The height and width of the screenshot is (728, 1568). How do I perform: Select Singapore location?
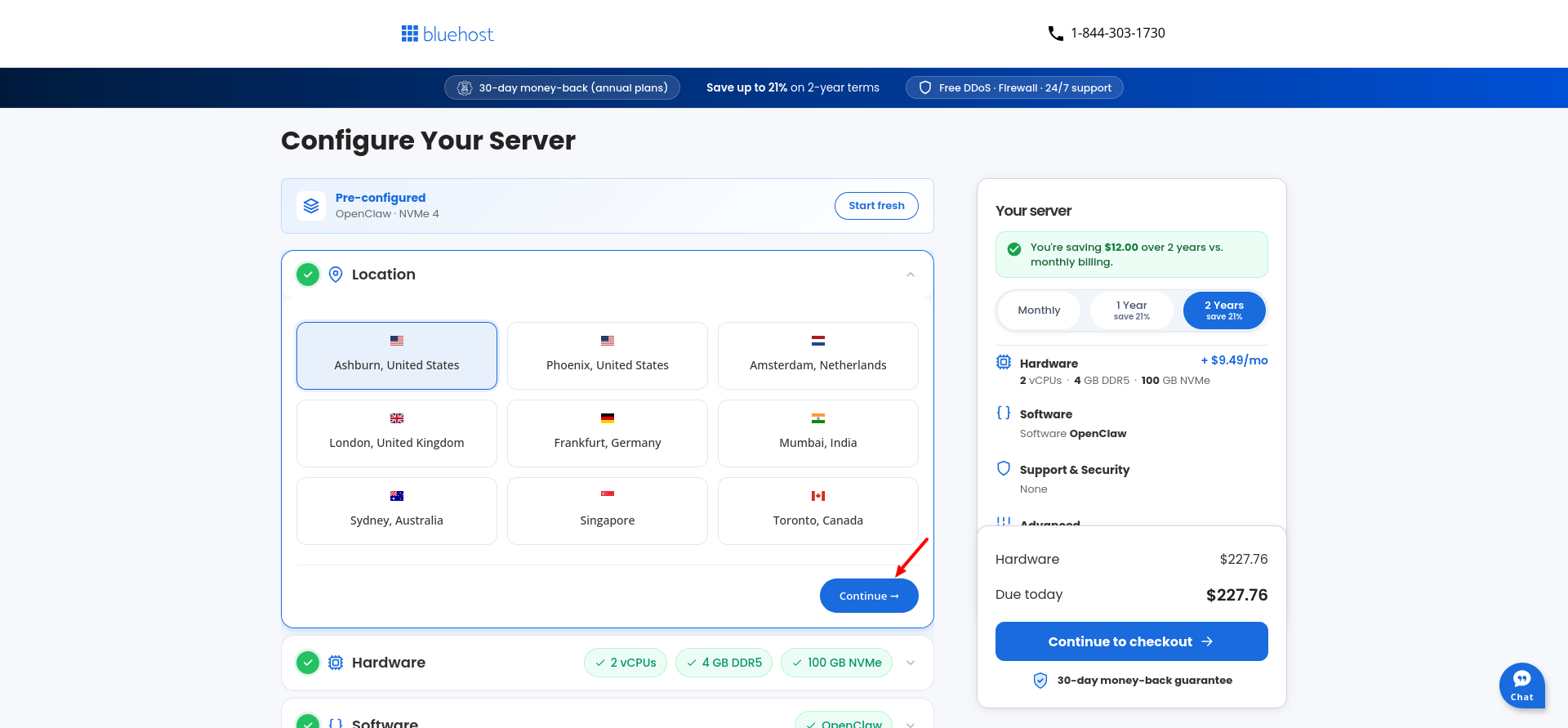coord(608,511)
